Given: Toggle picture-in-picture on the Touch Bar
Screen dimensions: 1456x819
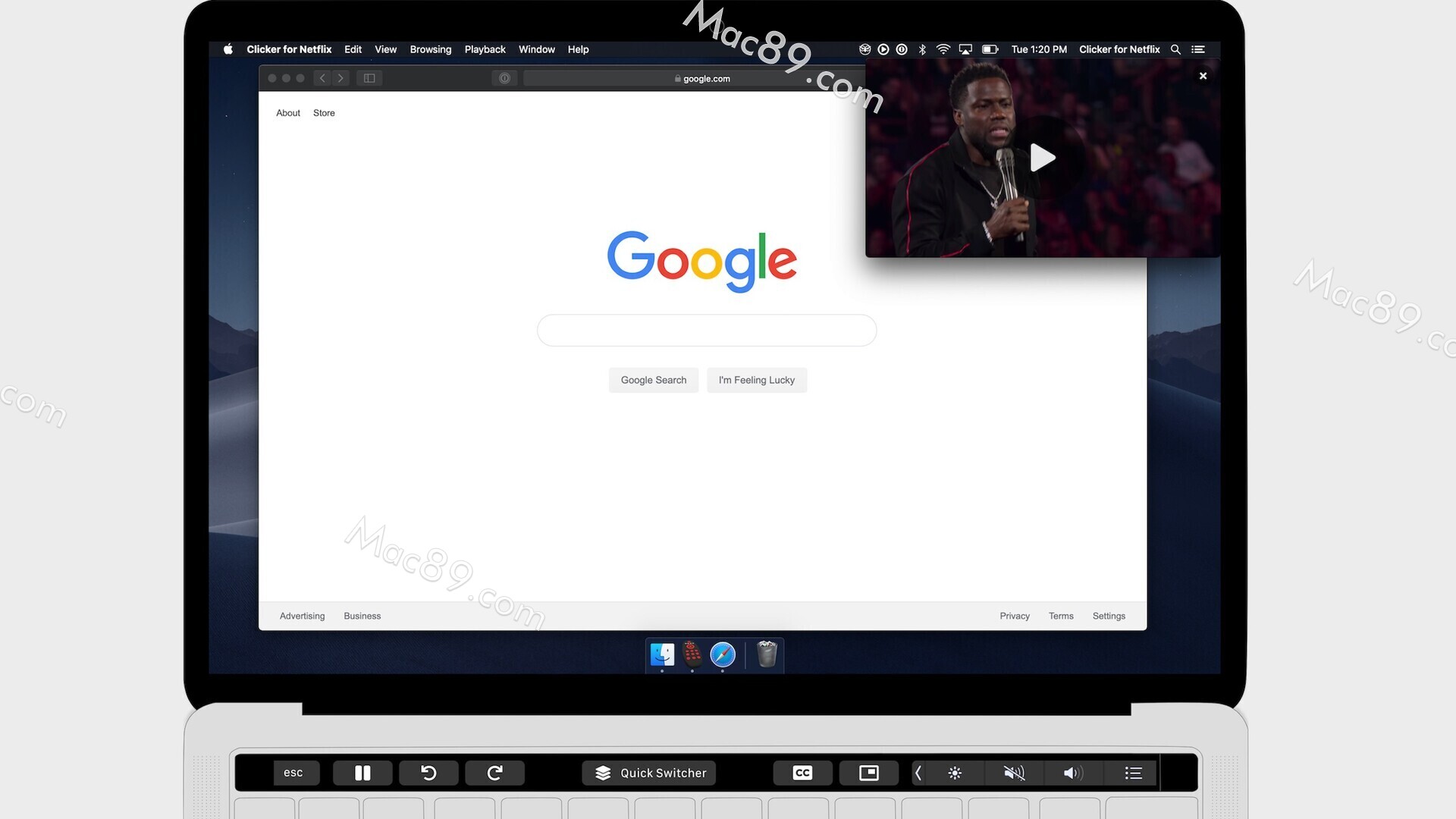Looking at the screenshot, I should 868,773.
